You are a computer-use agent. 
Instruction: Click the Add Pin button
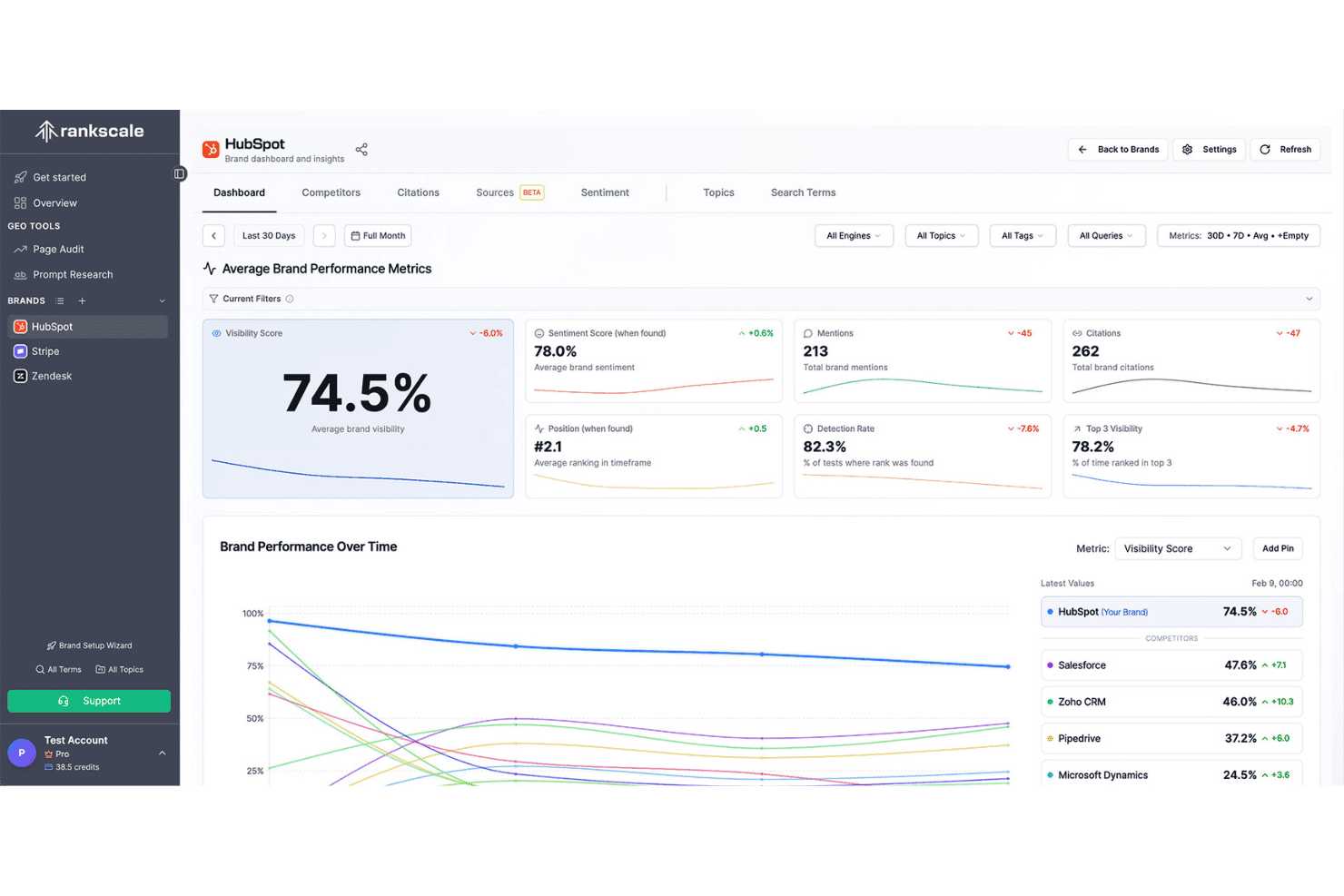pyautogui.click(x=1278, y=548)
